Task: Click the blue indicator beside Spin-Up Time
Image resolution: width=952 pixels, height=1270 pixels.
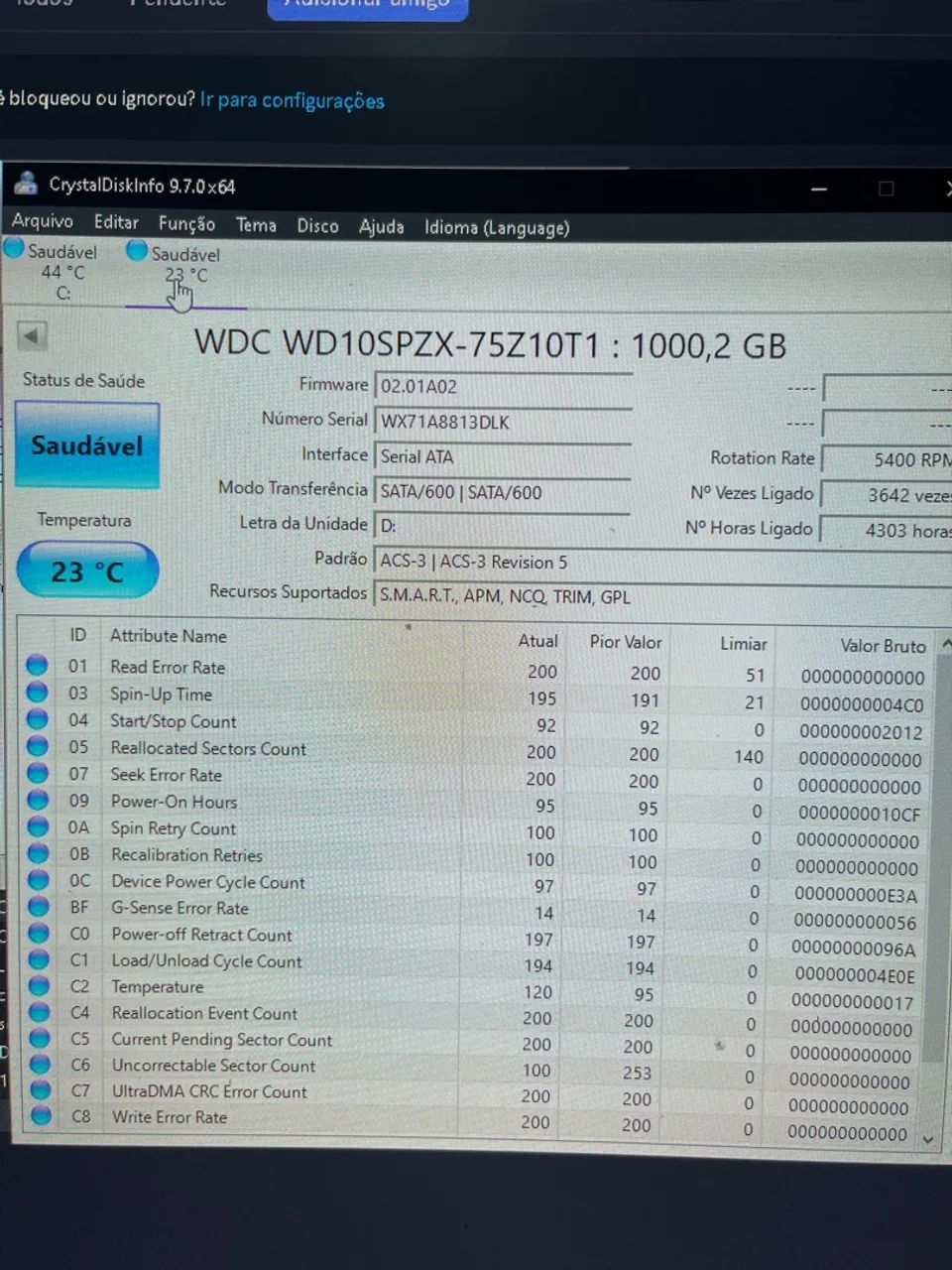Action: (37, 692)
